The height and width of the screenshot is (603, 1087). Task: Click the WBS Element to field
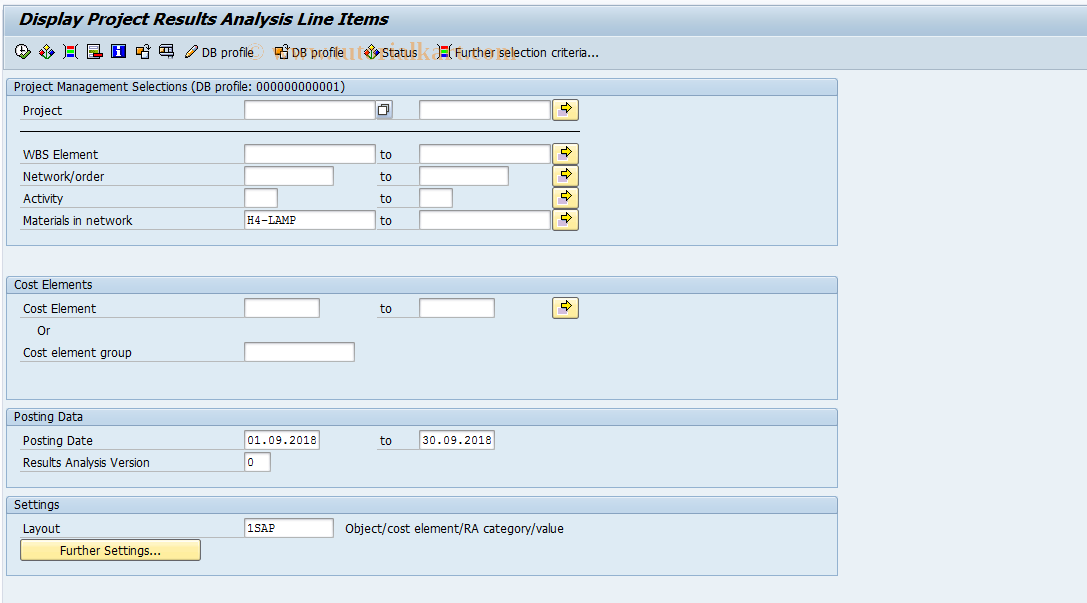pyautogui.click(x=485, y=154)
